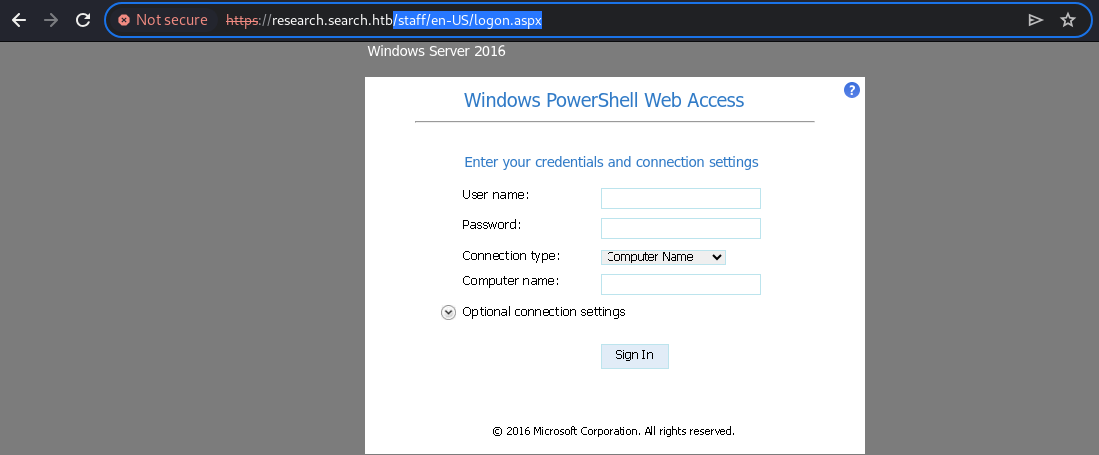Focus the Password field

click(681, 229)
